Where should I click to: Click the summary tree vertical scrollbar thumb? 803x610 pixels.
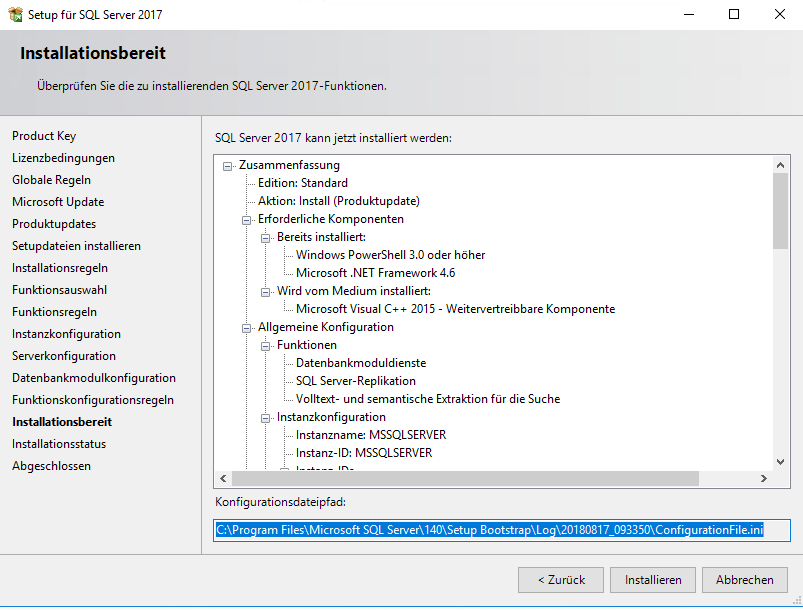point(780,211)
